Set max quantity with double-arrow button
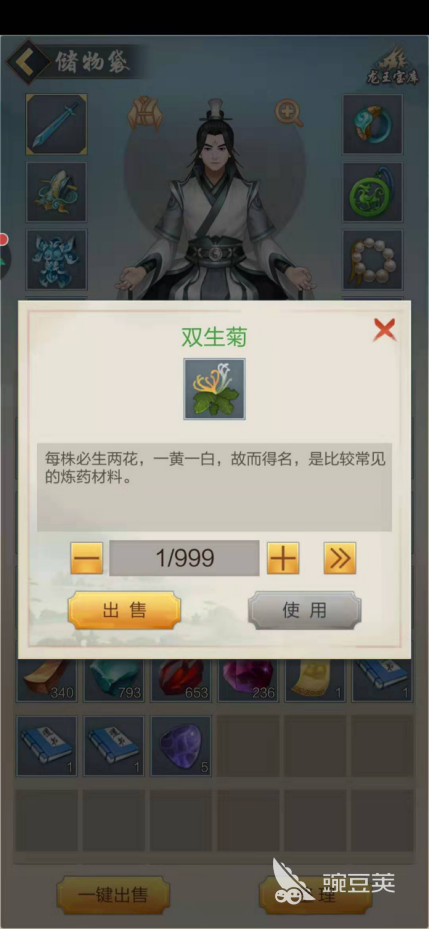This screenshot has width=429, height=929. click(340, 558)
